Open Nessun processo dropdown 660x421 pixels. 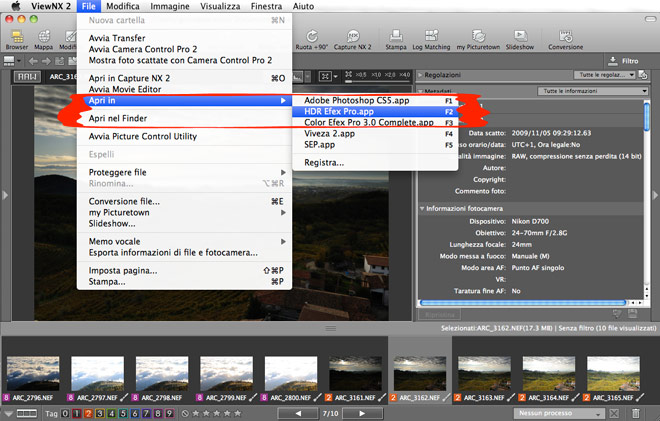tap(559, 413)
